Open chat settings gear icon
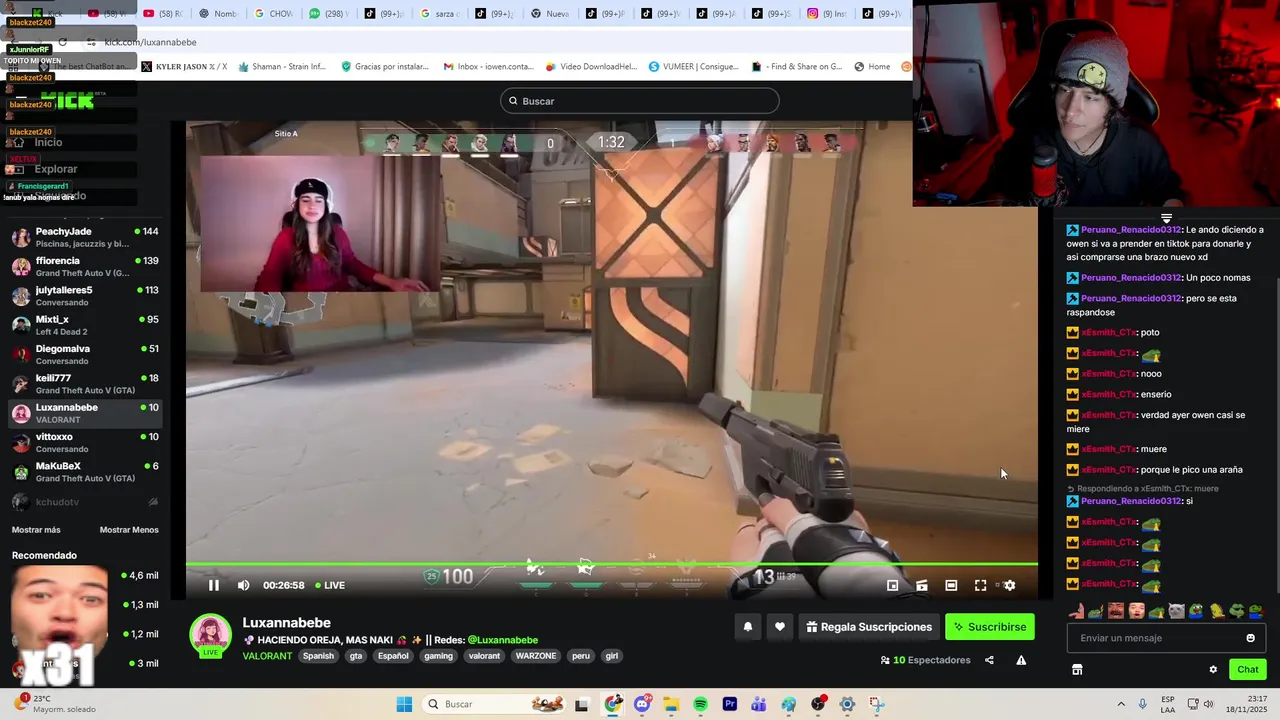 click(x=1213, y=670)
